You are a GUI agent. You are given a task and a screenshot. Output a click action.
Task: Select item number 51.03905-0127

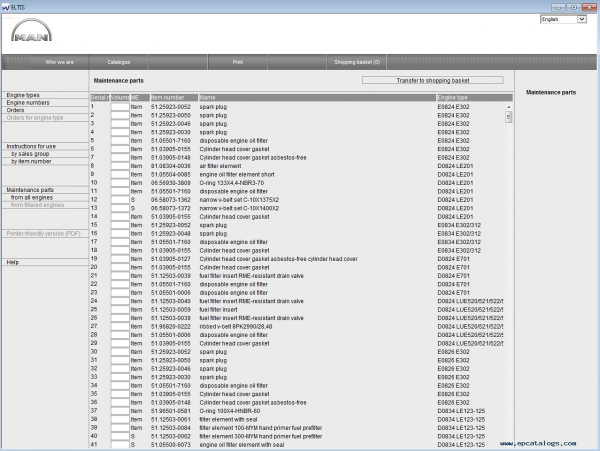pos(171,259)
